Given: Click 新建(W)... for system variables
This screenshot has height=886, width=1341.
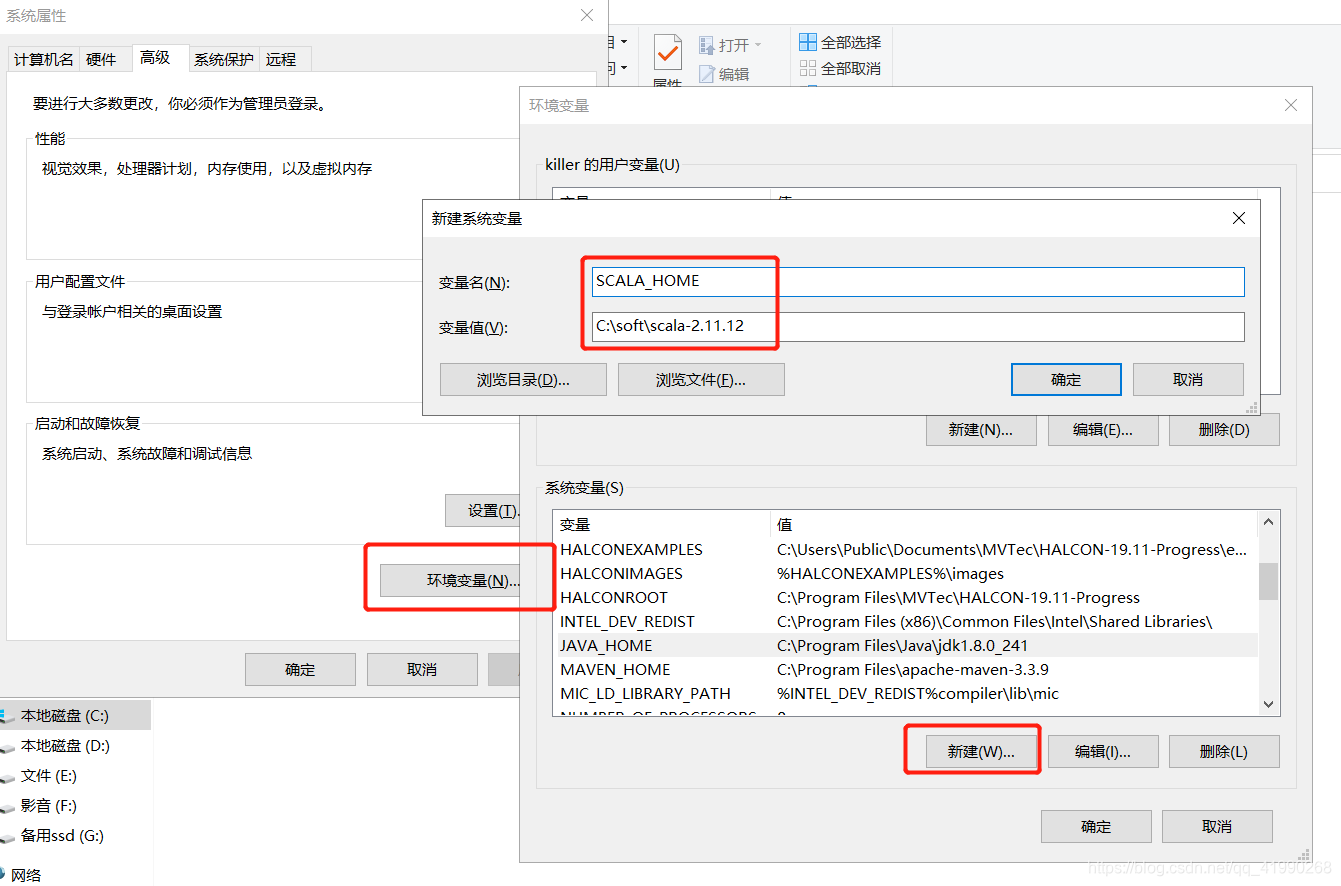Looking at the screenshot, I should (x=981, y=752).
